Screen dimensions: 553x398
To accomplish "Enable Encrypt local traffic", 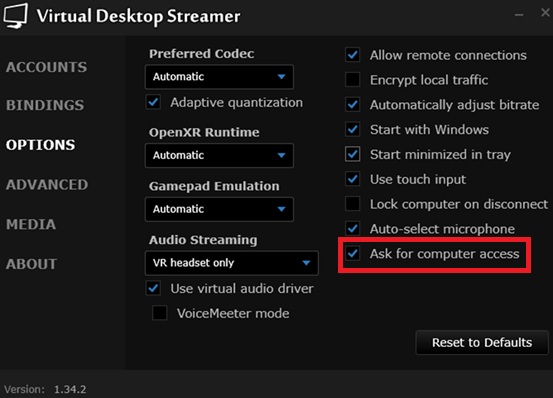I will (353, 80).
